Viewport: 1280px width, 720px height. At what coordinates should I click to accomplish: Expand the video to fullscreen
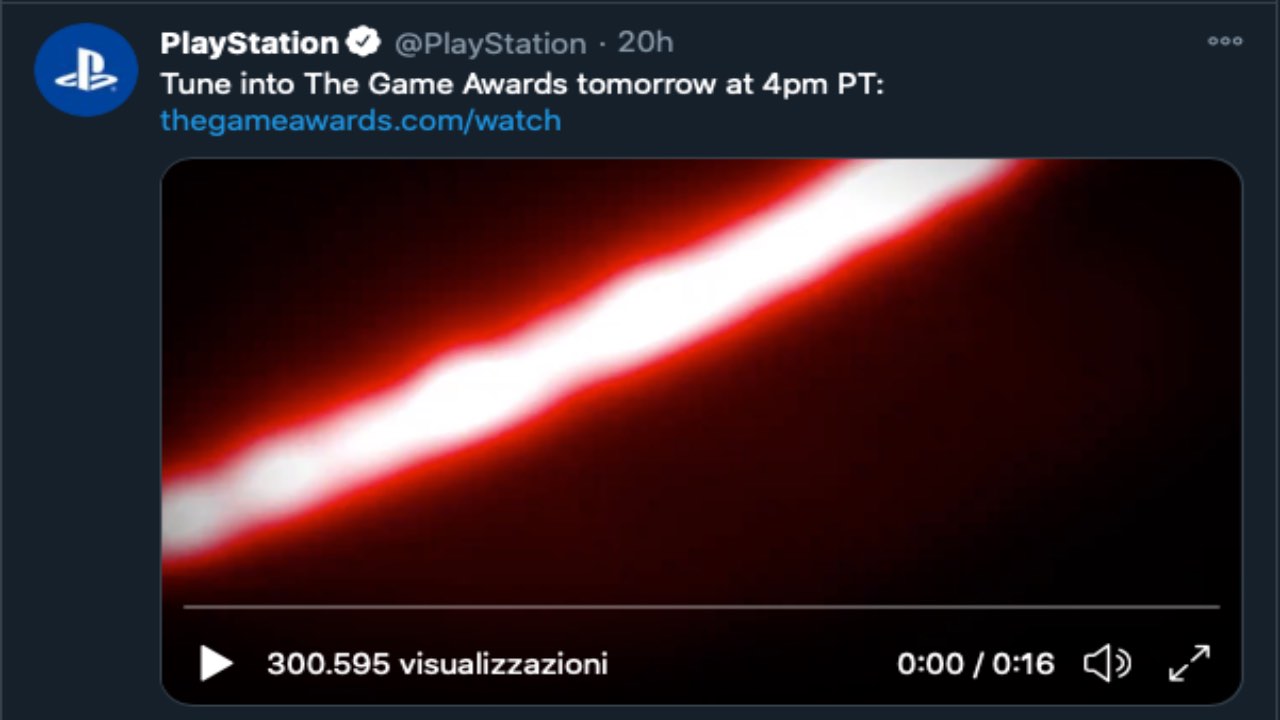tap(1189, 663)
